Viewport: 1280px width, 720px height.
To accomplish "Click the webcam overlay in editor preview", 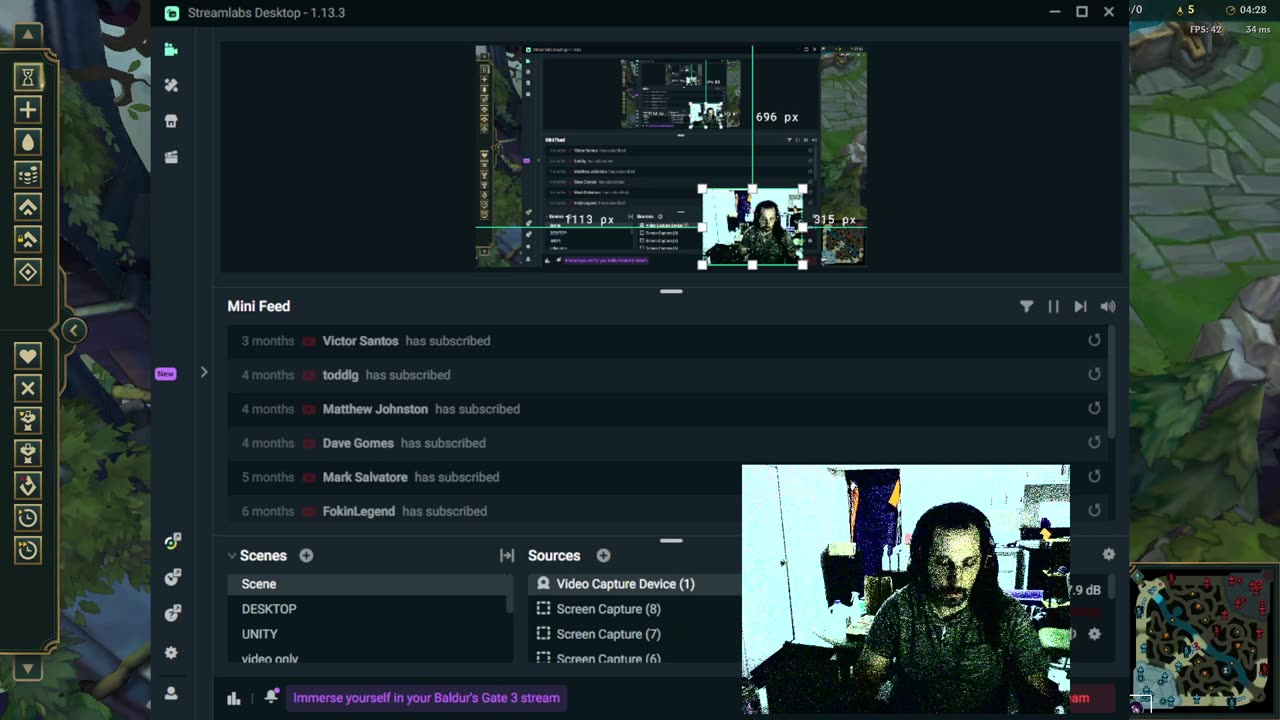I will tap(752, 227).
